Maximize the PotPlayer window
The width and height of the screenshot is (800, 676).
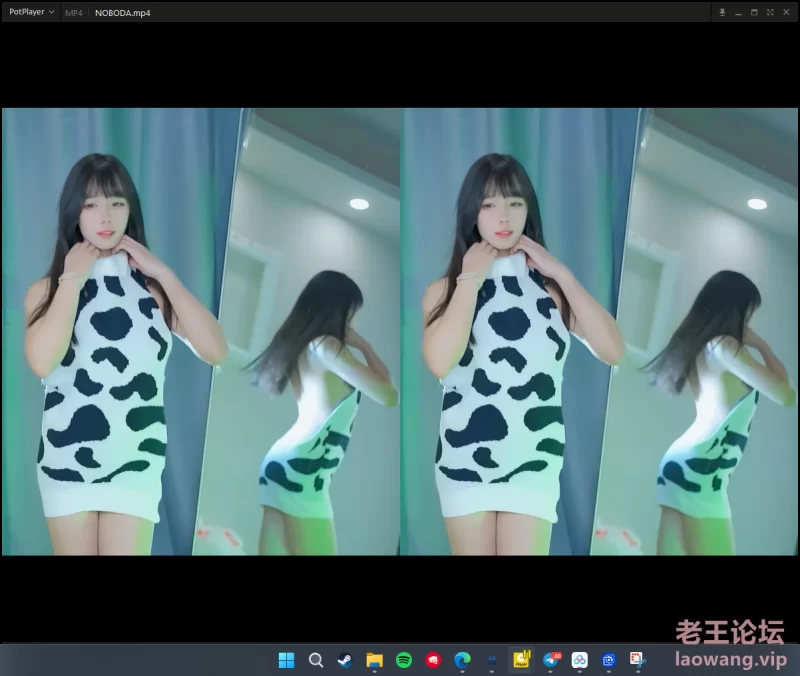pyautogui.click(x=754, y=12)
